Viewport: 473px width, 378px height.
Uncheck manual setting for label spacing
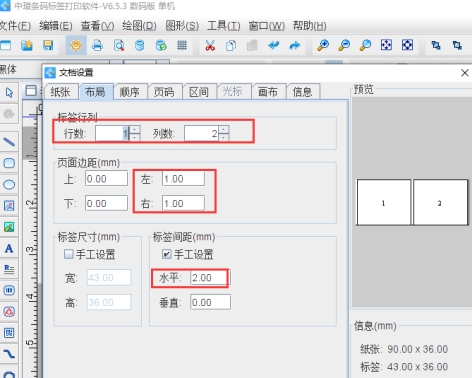pyautogui.click(x=166, y=254)
